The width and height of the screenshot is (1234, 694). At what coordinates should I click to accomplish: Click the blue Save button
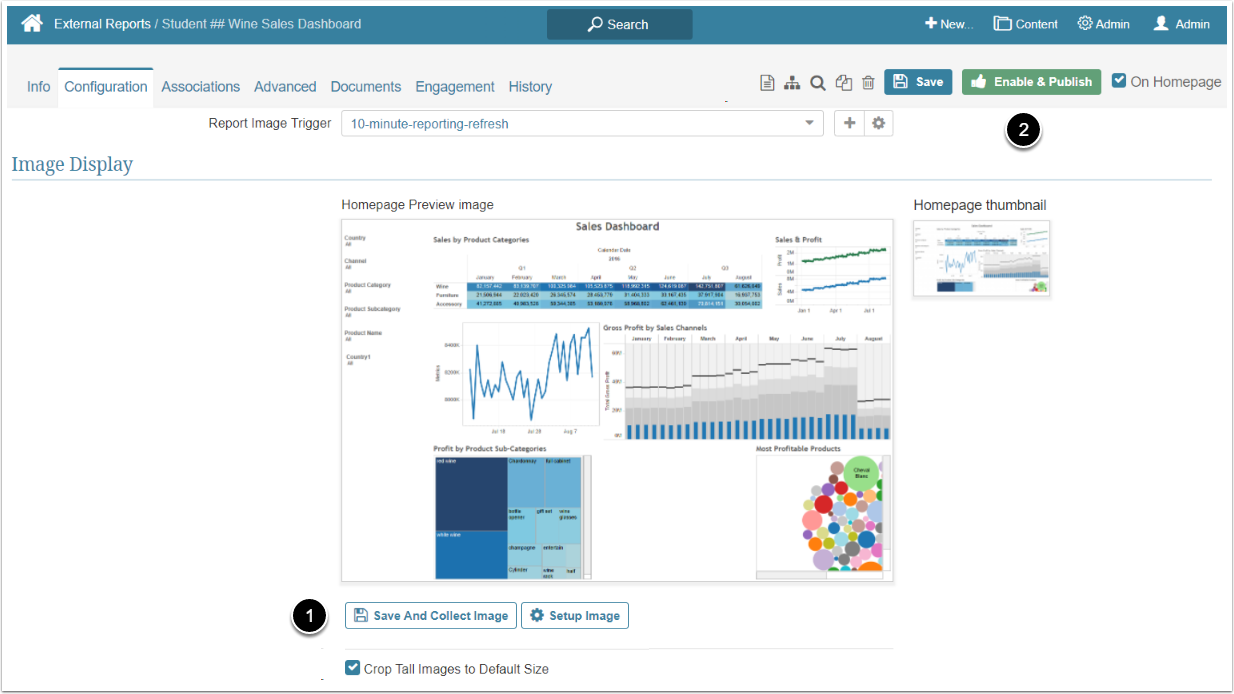coord(918,82)
